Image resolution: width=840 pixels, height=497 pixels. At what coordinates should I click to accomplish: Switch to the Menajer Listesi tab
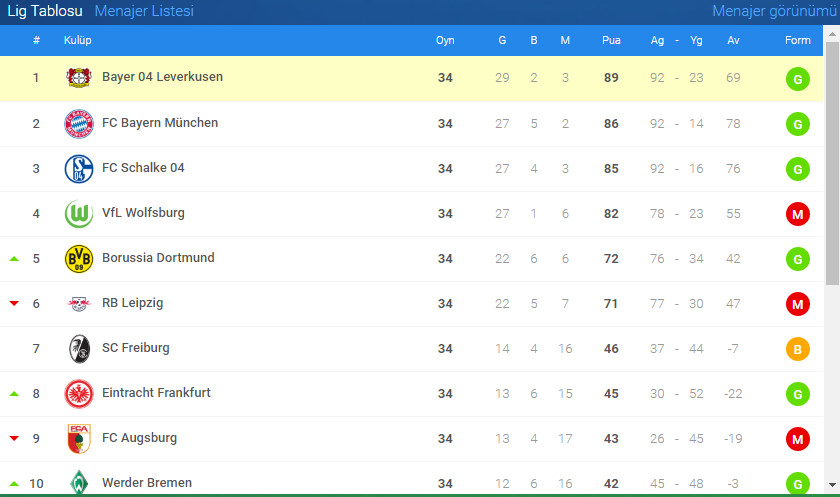[x=144, y=11]
